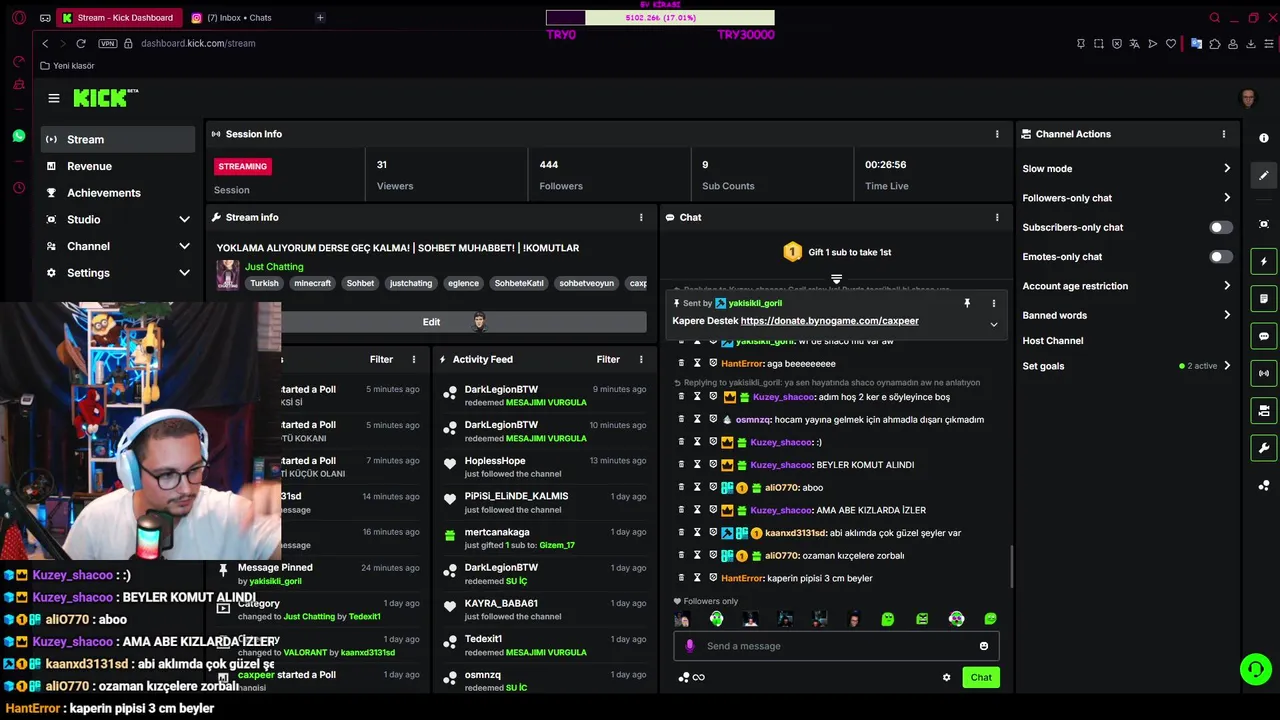This screenshot has width=1280, height=720.
Task: Click the user avatar at top right
Action: pos(1247,98)
